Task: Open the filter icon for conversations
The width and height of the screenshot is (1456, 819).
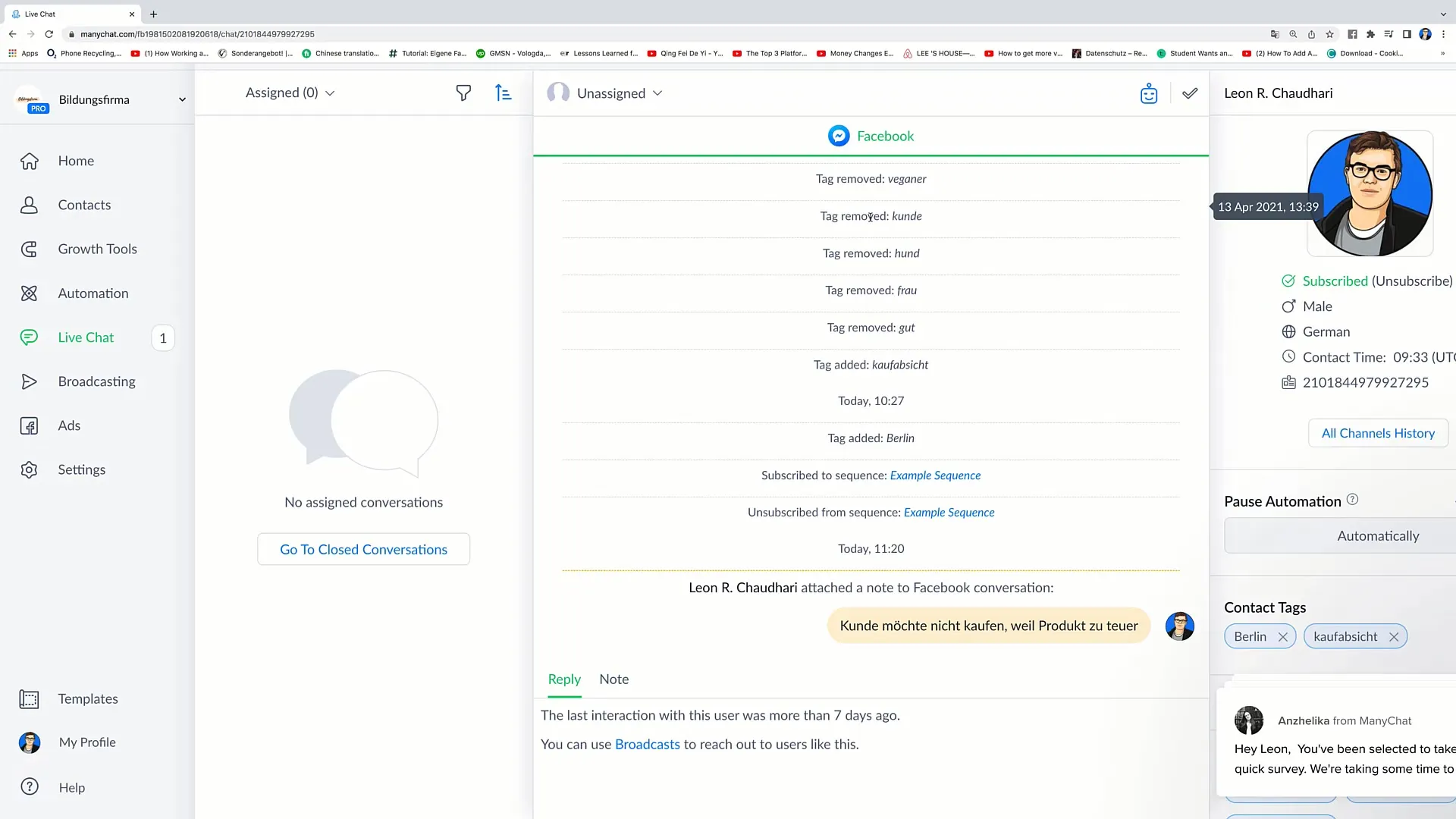Action: [x=463, y=92]
